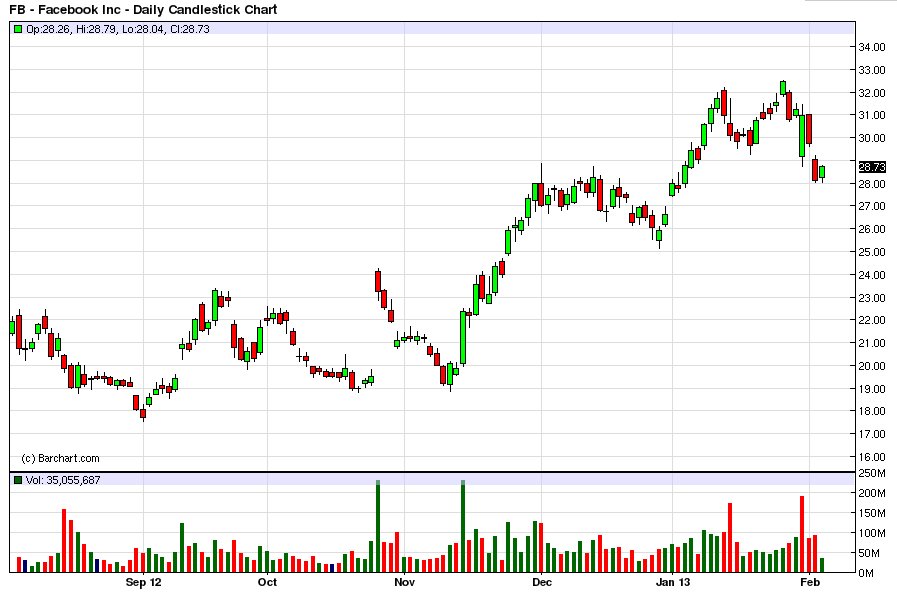Click the '20.00' price axis label

(871, 366)
